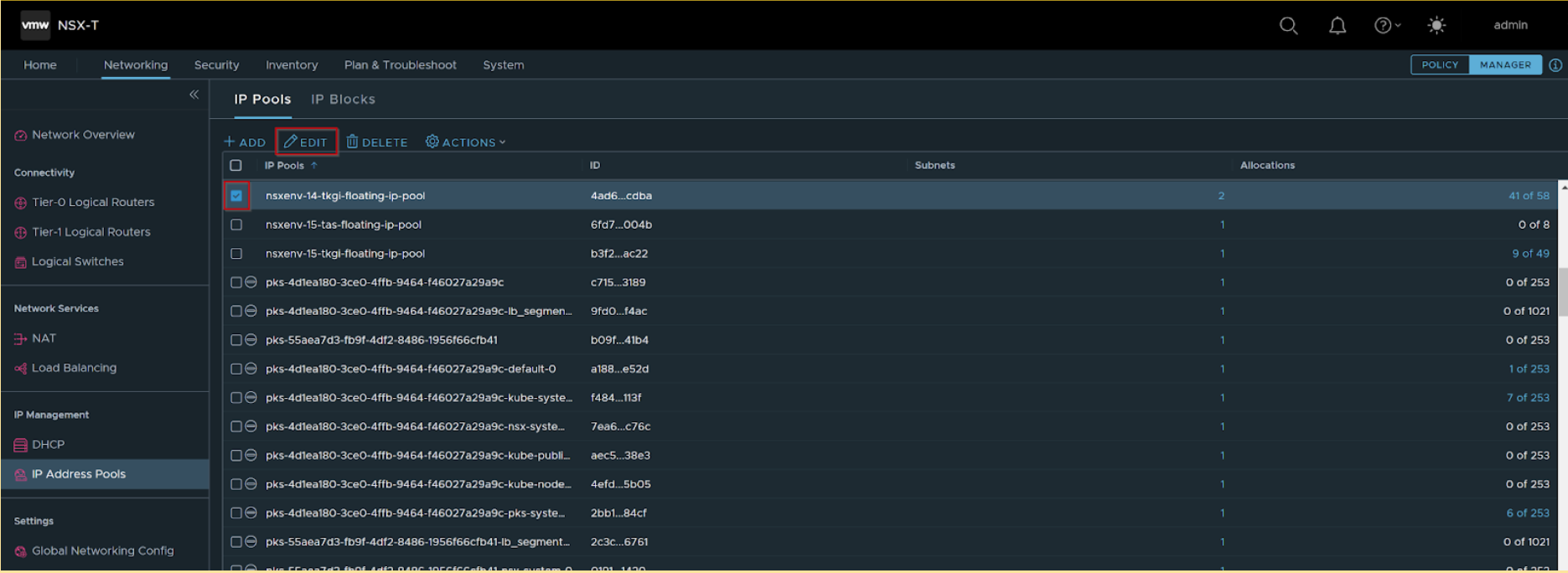Check the checkbox for ID 9fd0...f4ac
This screenshot has height=573, width=1568.
coord(236,312)
